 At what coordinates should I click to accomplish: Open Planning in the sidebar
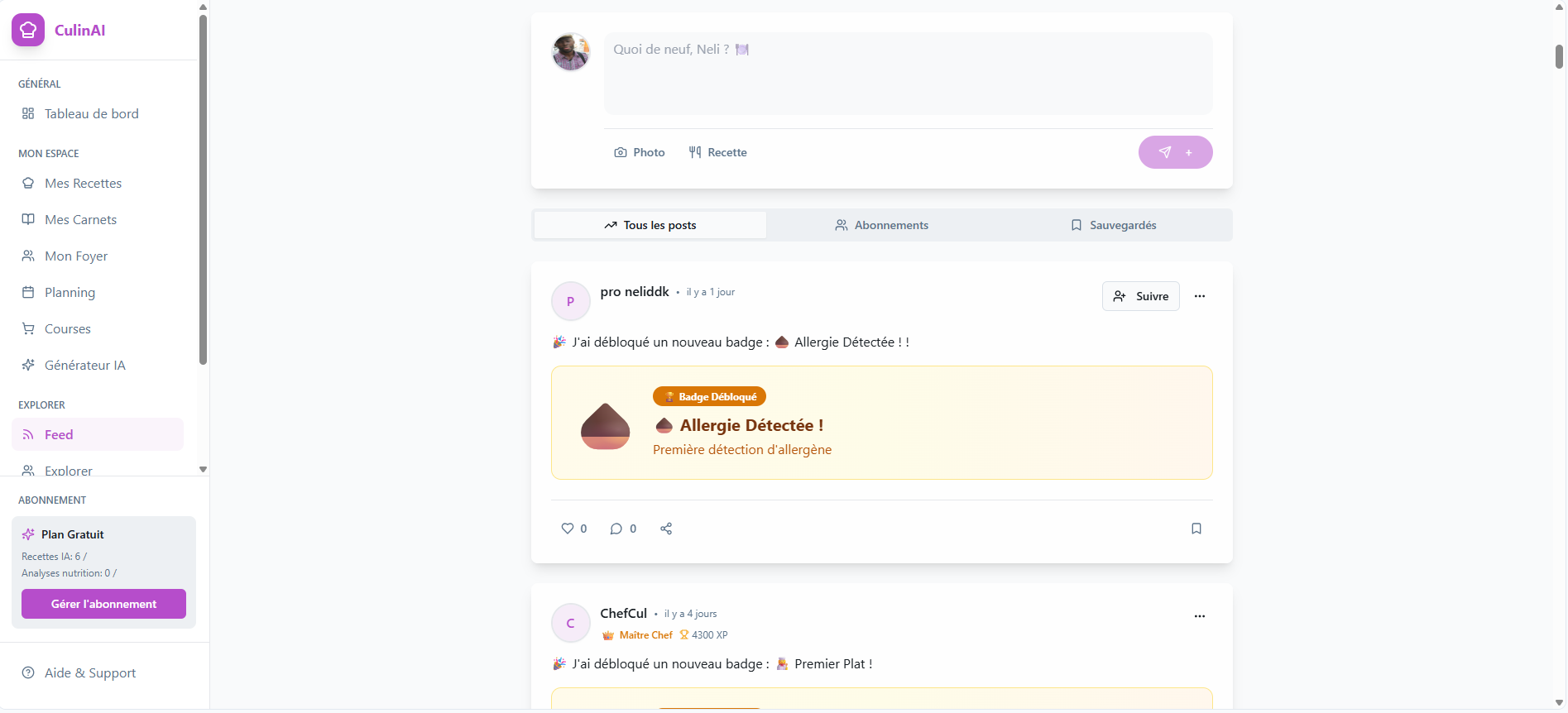(98, 292)
